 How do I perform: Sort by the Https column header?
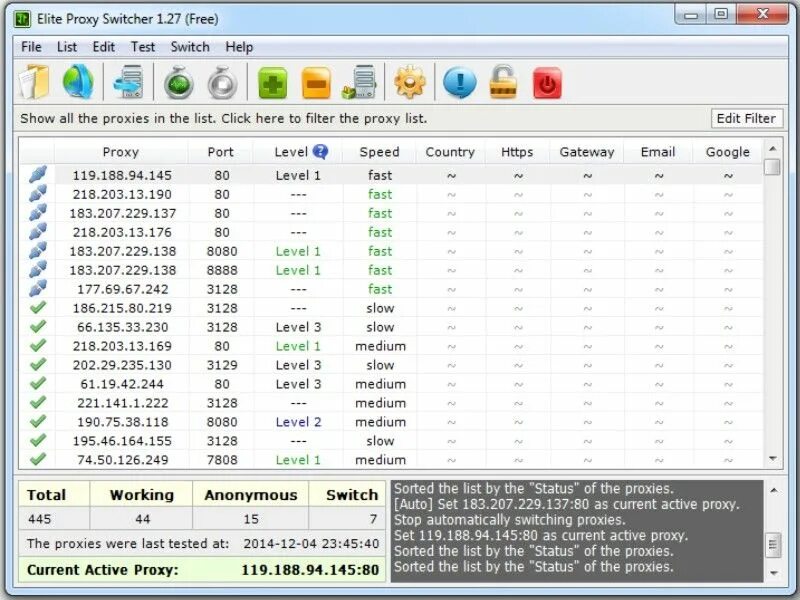(x=517, y=152)
